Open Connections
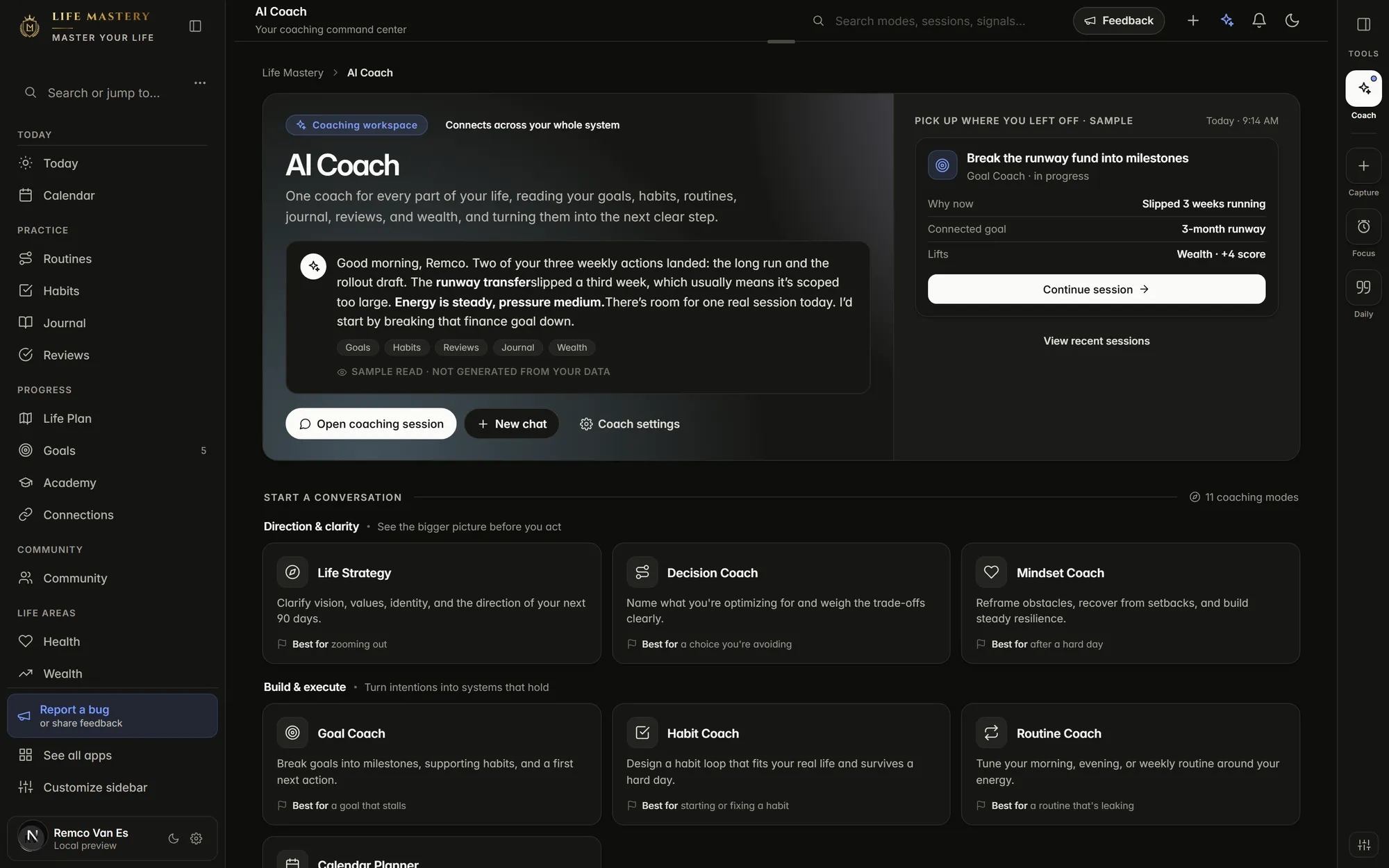This screenshot has width=1389, height=868. click(x=113, y=515)
